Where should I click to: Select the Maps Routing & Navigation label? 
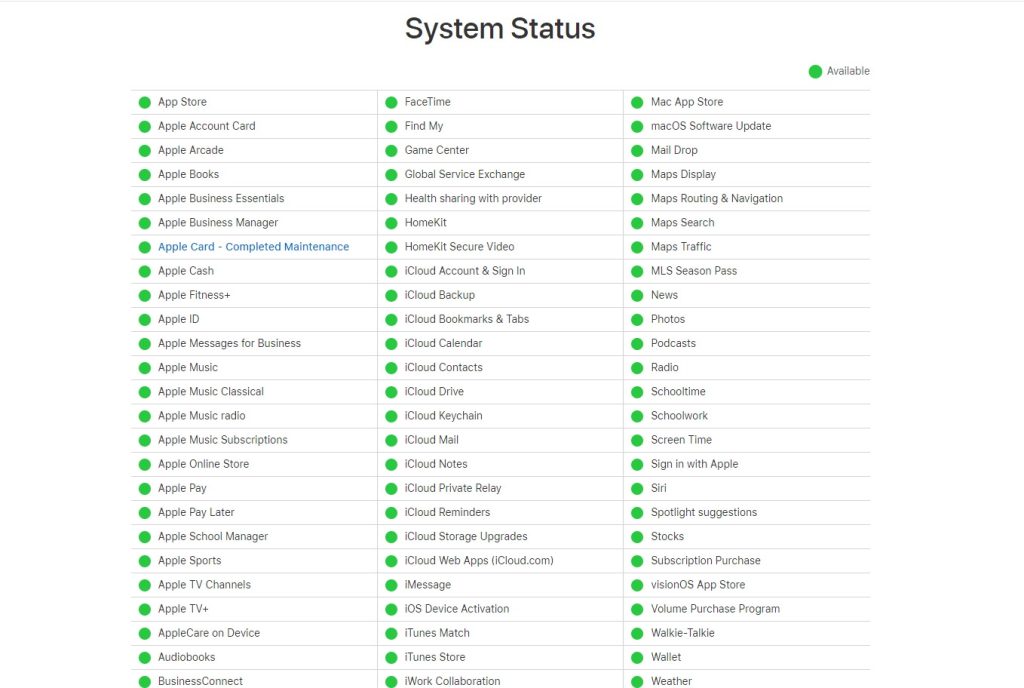tap(717, 198)
